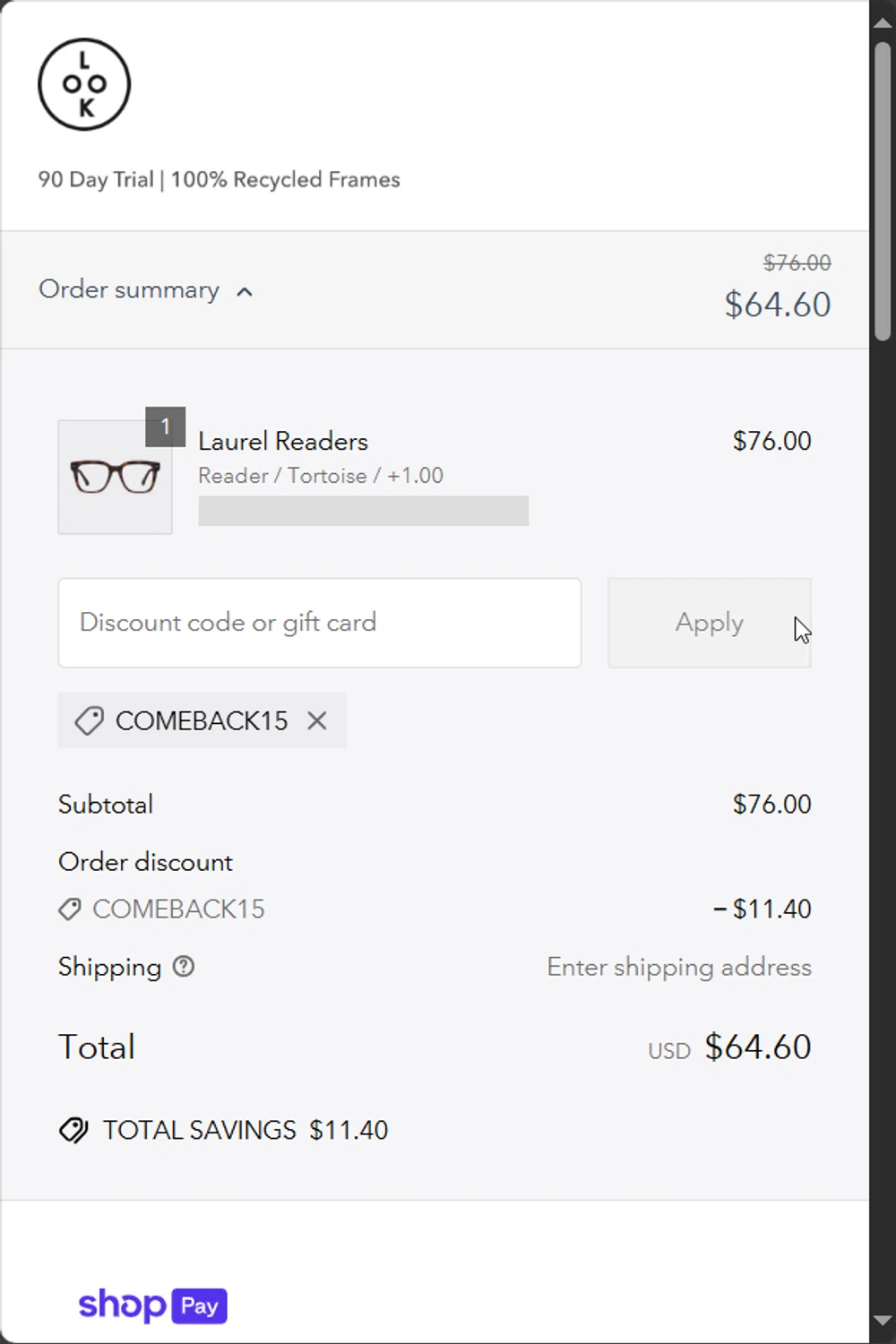The width and height of the screenshot is (896, 1344).
Task: Click the quantity badge on product image
Action: pos(166,426)
